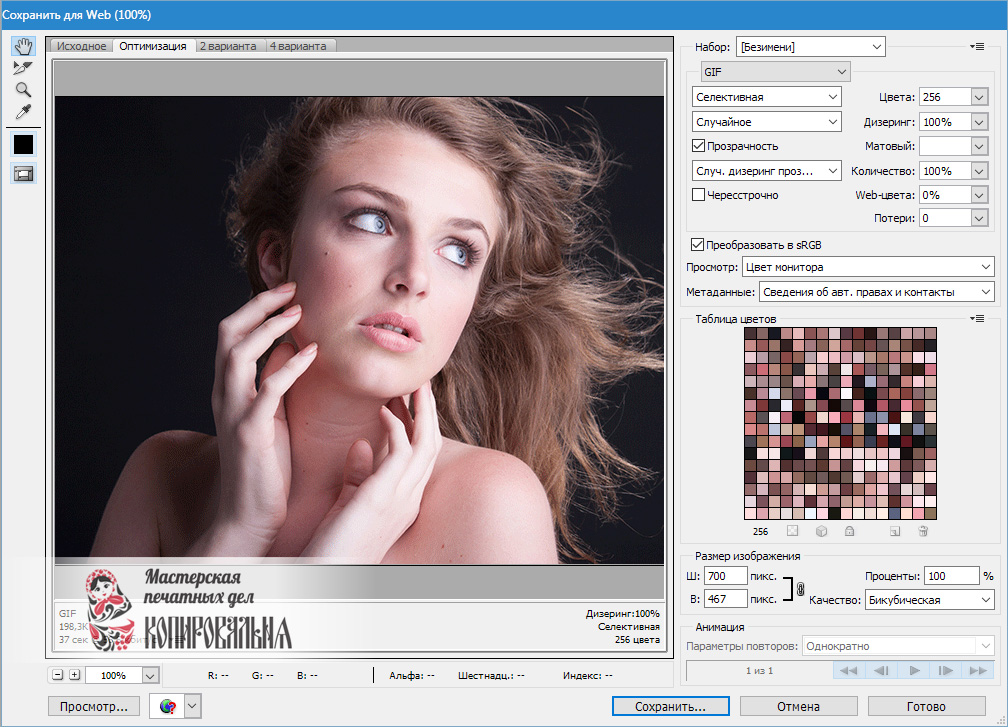Enable the Чересстрочно checkbox
Viewport: 1008px width, 727px height.
tap(699, 194)
